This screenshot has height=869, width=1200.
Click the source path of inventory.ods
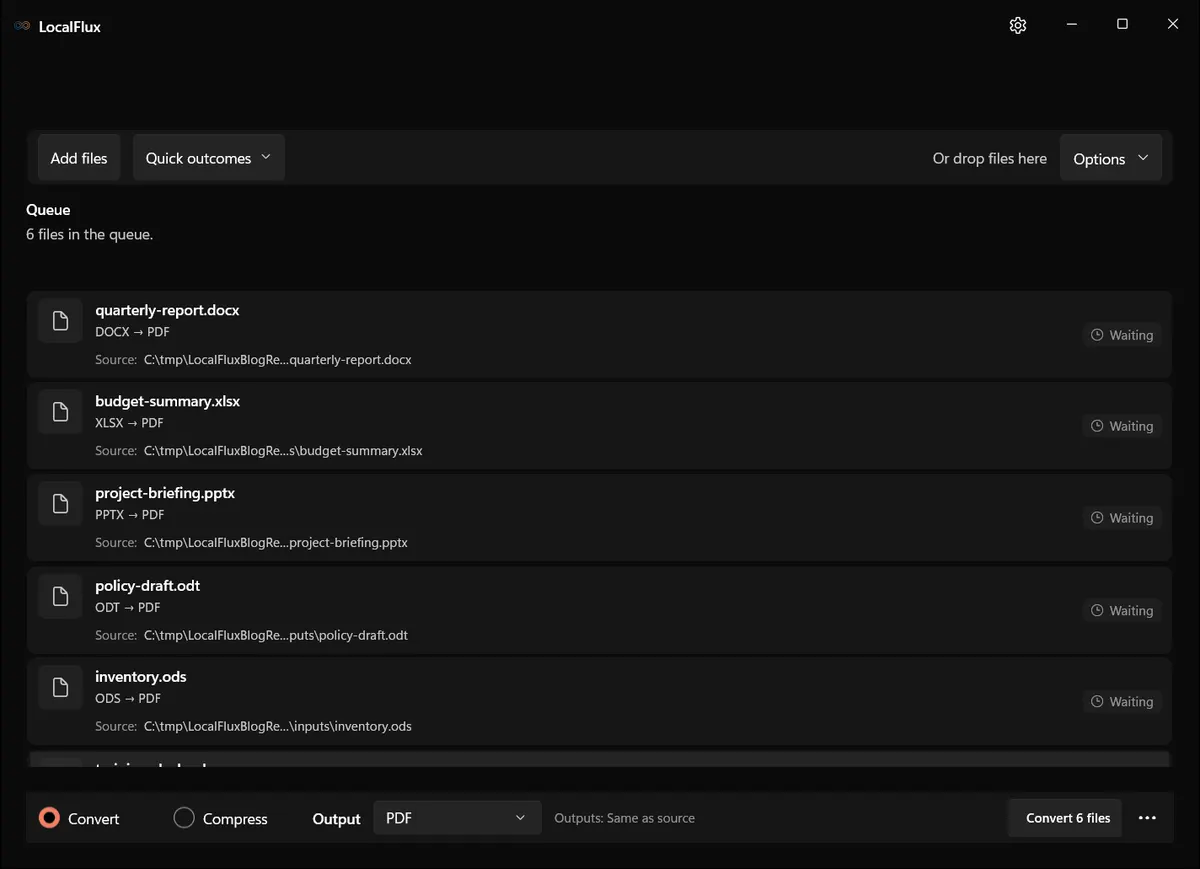pos(278,726)
